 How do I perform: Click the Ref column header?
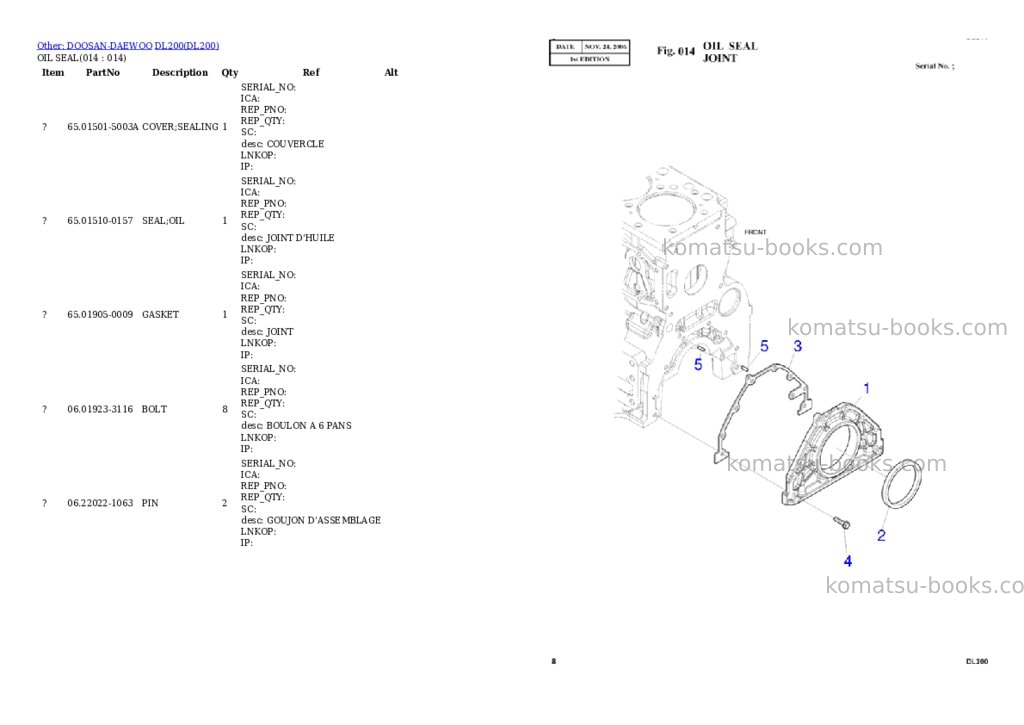[x=311, y=72]
